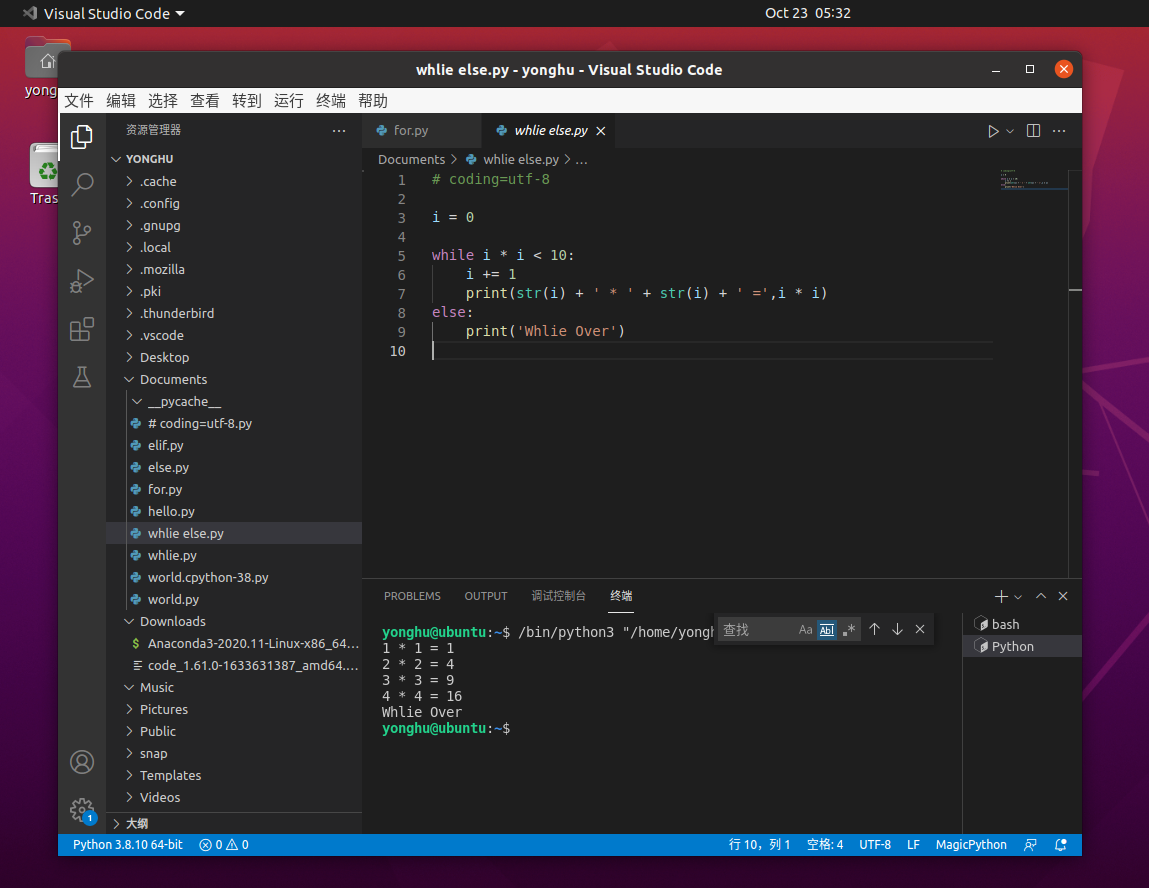This screenshot has height=888, width=1149.
Task: Open the Testing flask view
Action: pos(81,377)
